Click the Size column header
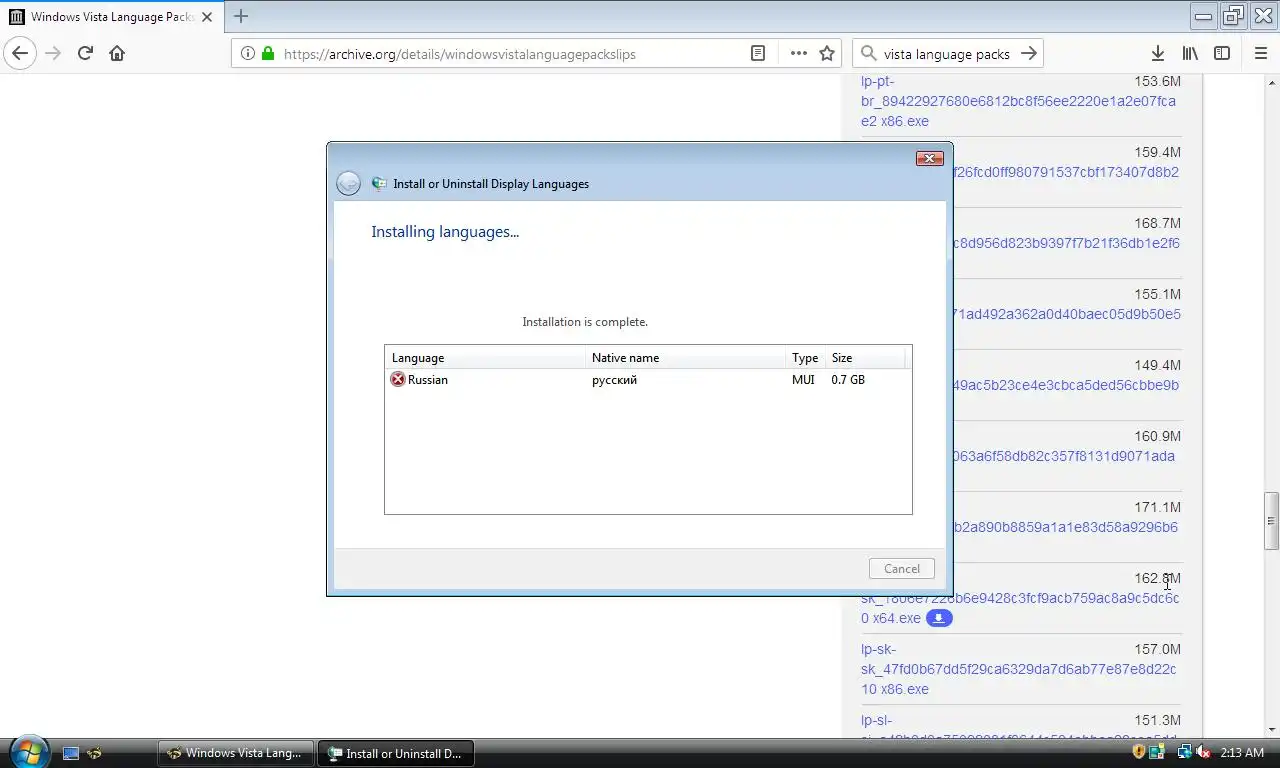Screen dimensions: 1280x768 tap(865, 357)
